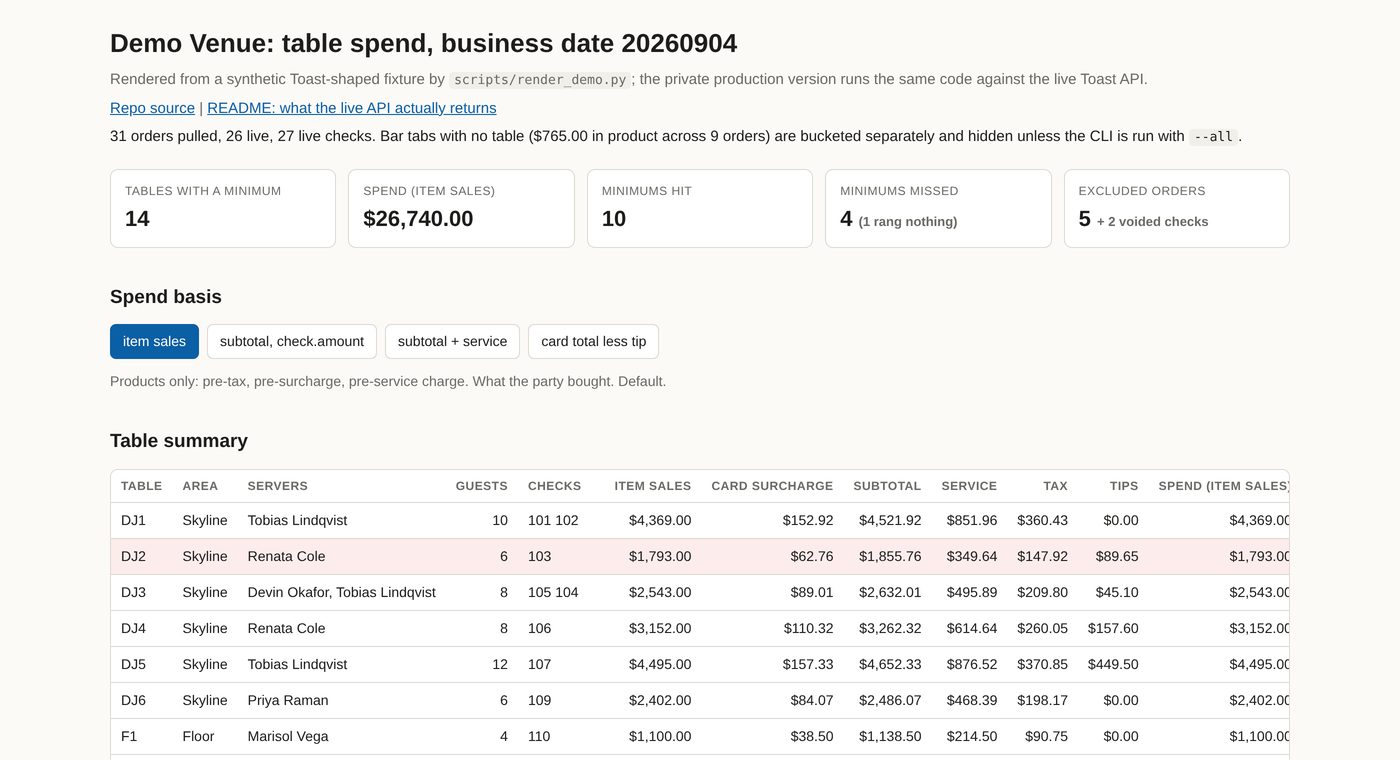Open the 'Repo source' link

(x=152, y=108)
